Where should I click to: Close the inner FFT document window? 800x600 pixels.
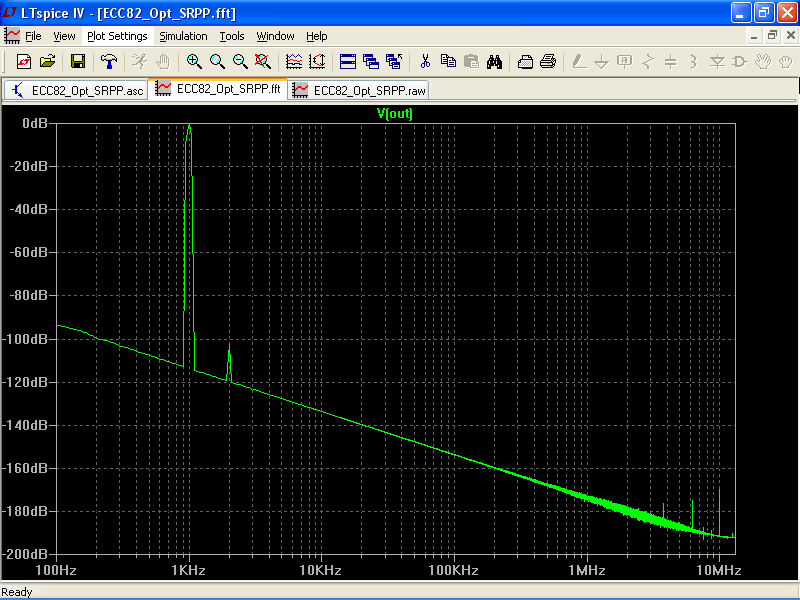coord(791,35)
